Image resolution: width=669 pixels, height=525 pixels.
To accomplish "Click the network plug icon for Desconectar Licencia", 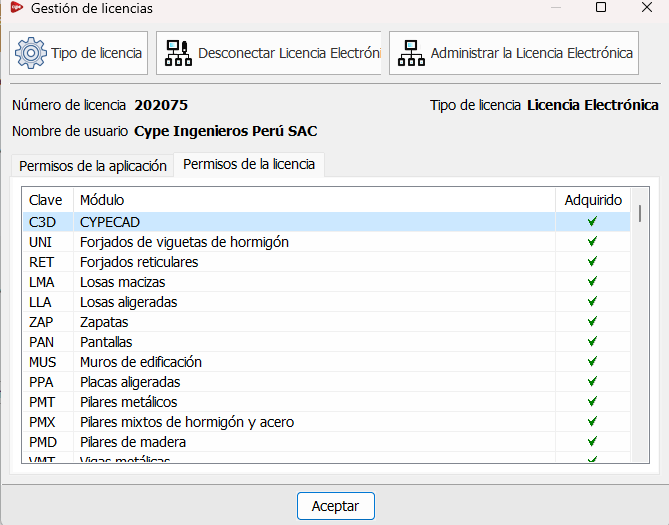I will point(178,53).
